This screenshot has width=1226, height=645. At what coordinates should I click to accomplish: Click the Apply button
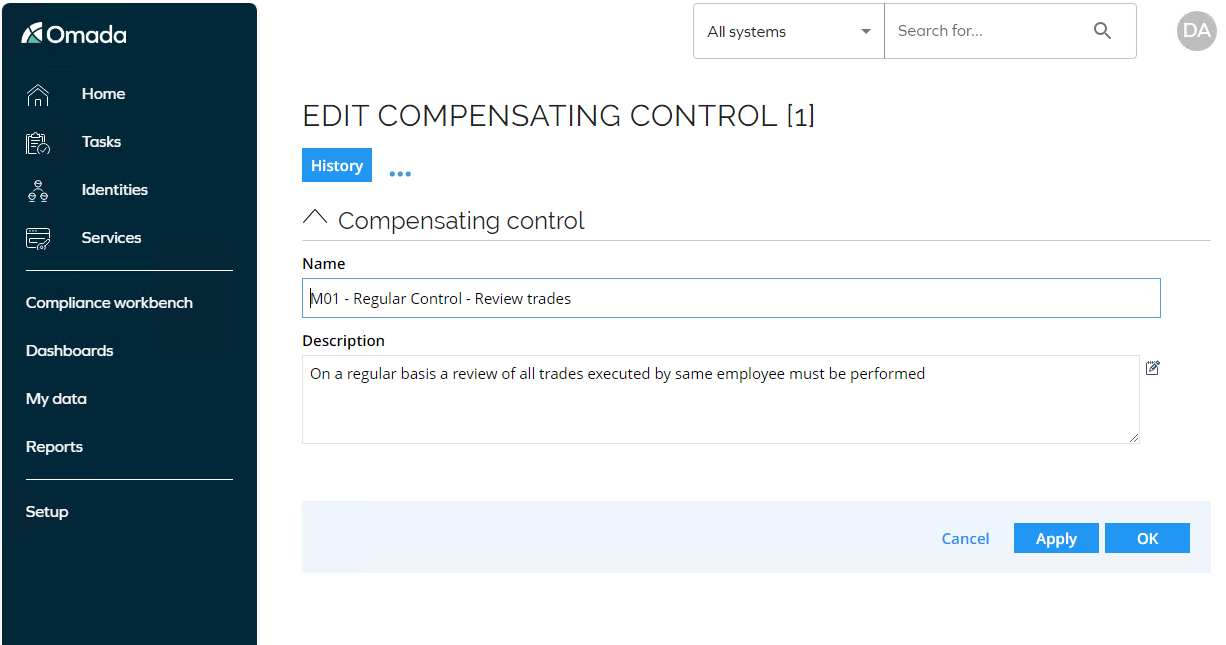click(1056, 538)
